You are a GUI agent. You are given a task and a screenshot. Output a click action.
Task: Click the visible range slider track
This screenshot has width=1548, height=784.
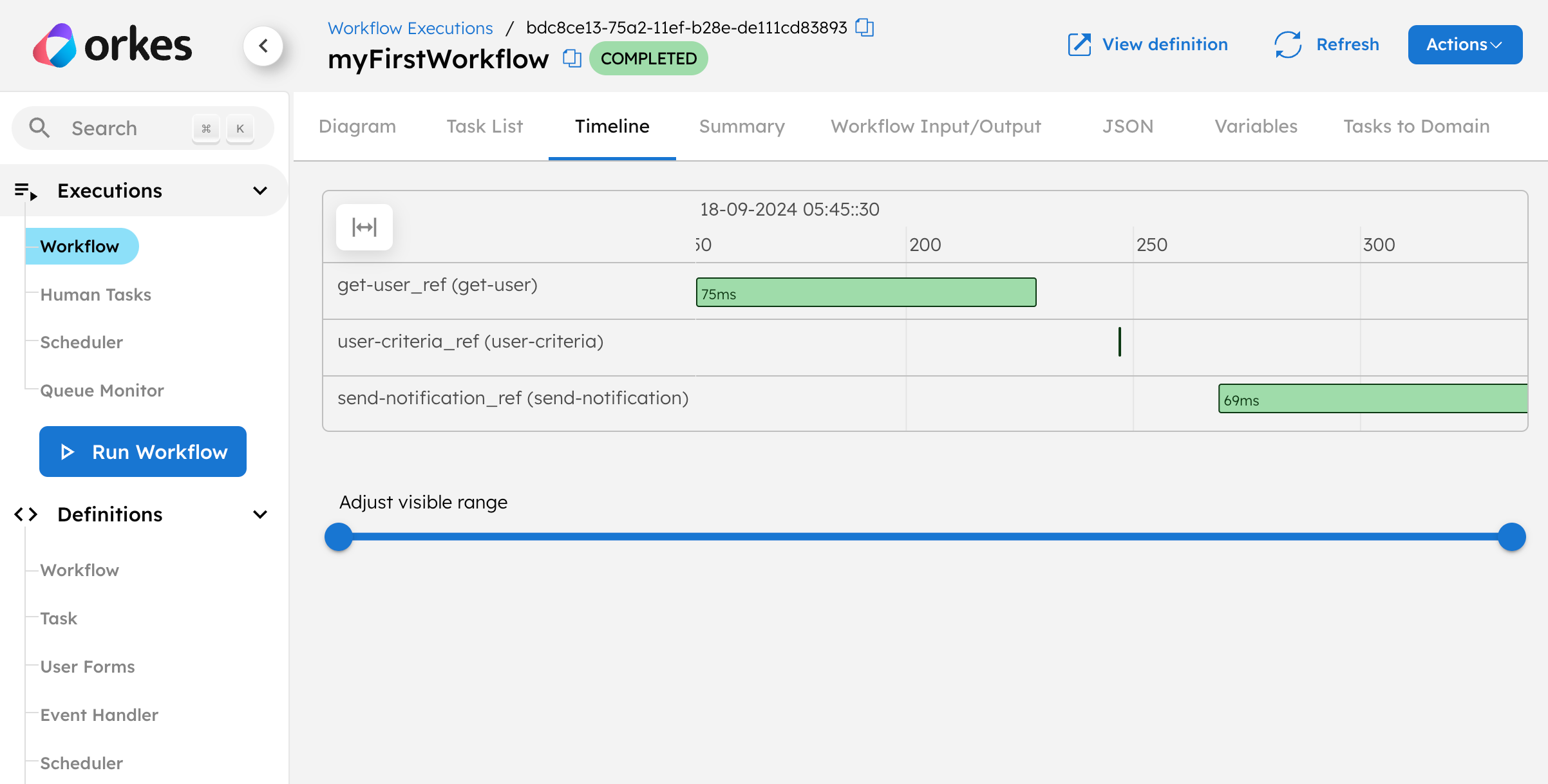925,536
